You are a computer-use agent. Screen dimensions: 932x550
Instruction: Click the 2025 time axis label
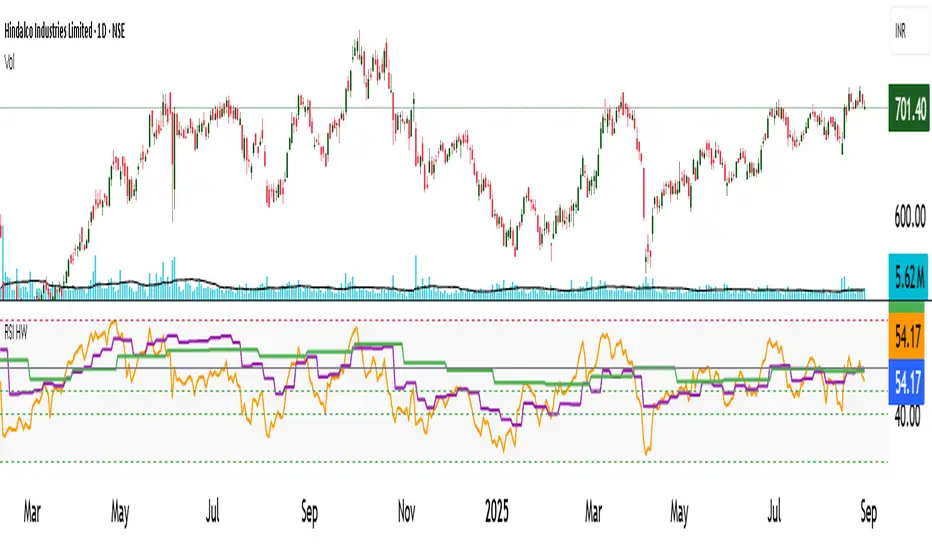[x=497, y=512]
